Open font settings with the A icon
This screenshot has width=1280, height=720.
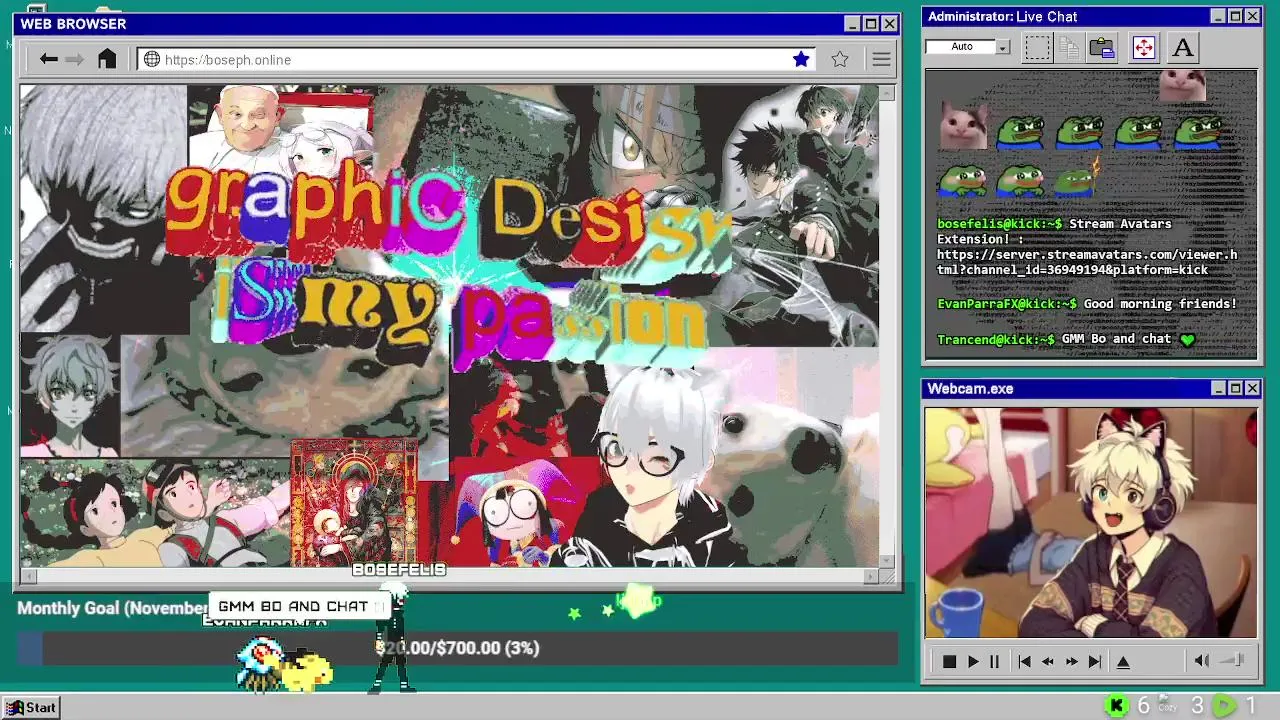click(x=1183, y=47)
